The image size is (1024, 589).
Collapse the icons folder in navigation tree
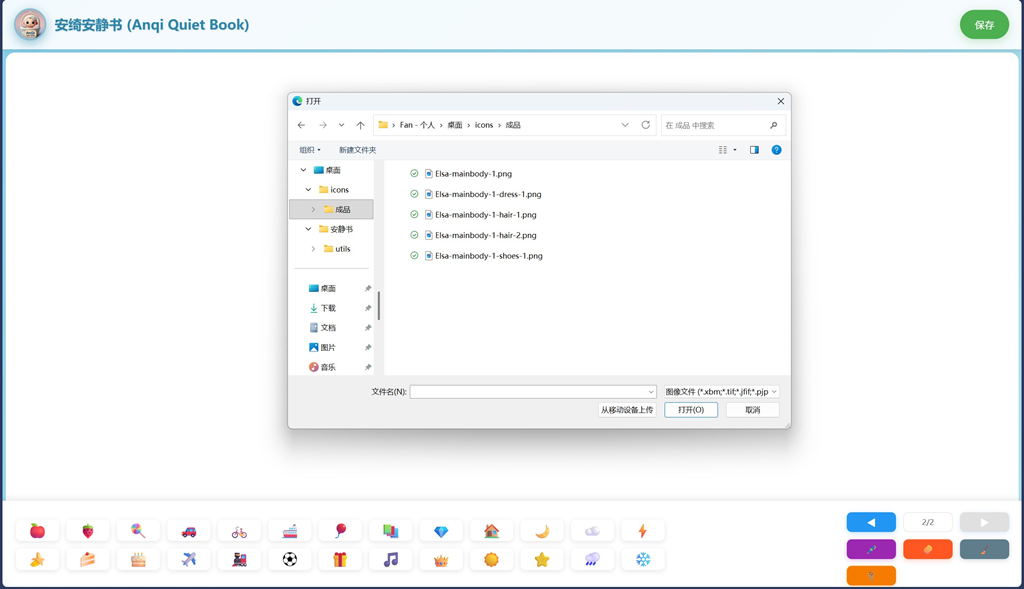point(308,189)
